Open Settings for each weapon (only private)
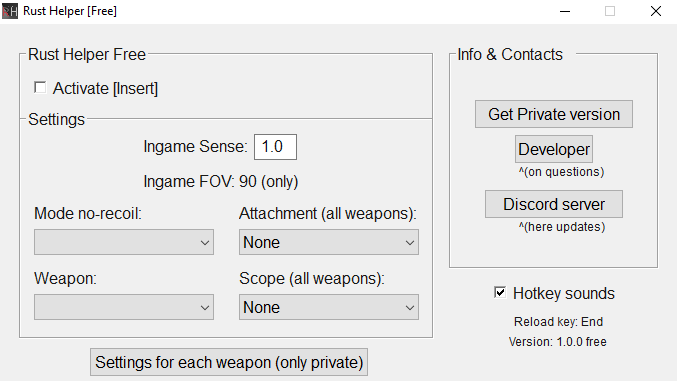The image size is (677, 381). click(229, 362)
